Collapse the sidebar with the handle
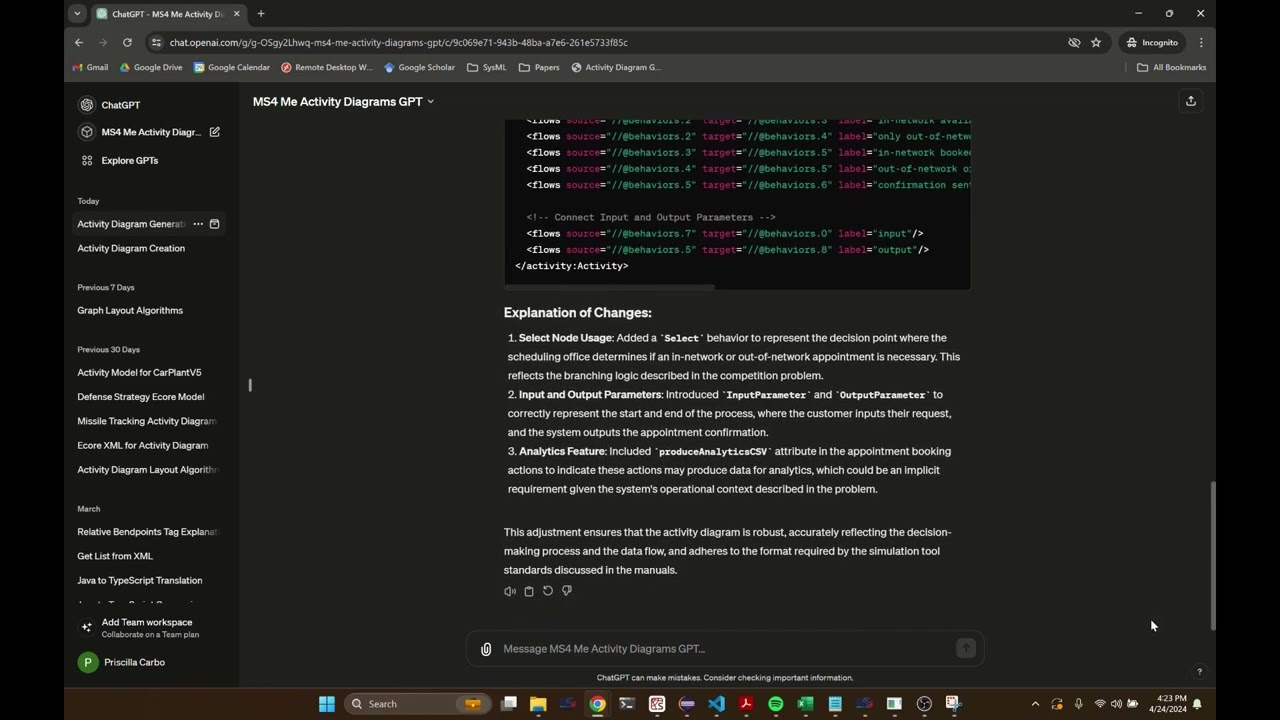Image resolution: width=1280 pixels, height=720 pixels. (250, 385)
